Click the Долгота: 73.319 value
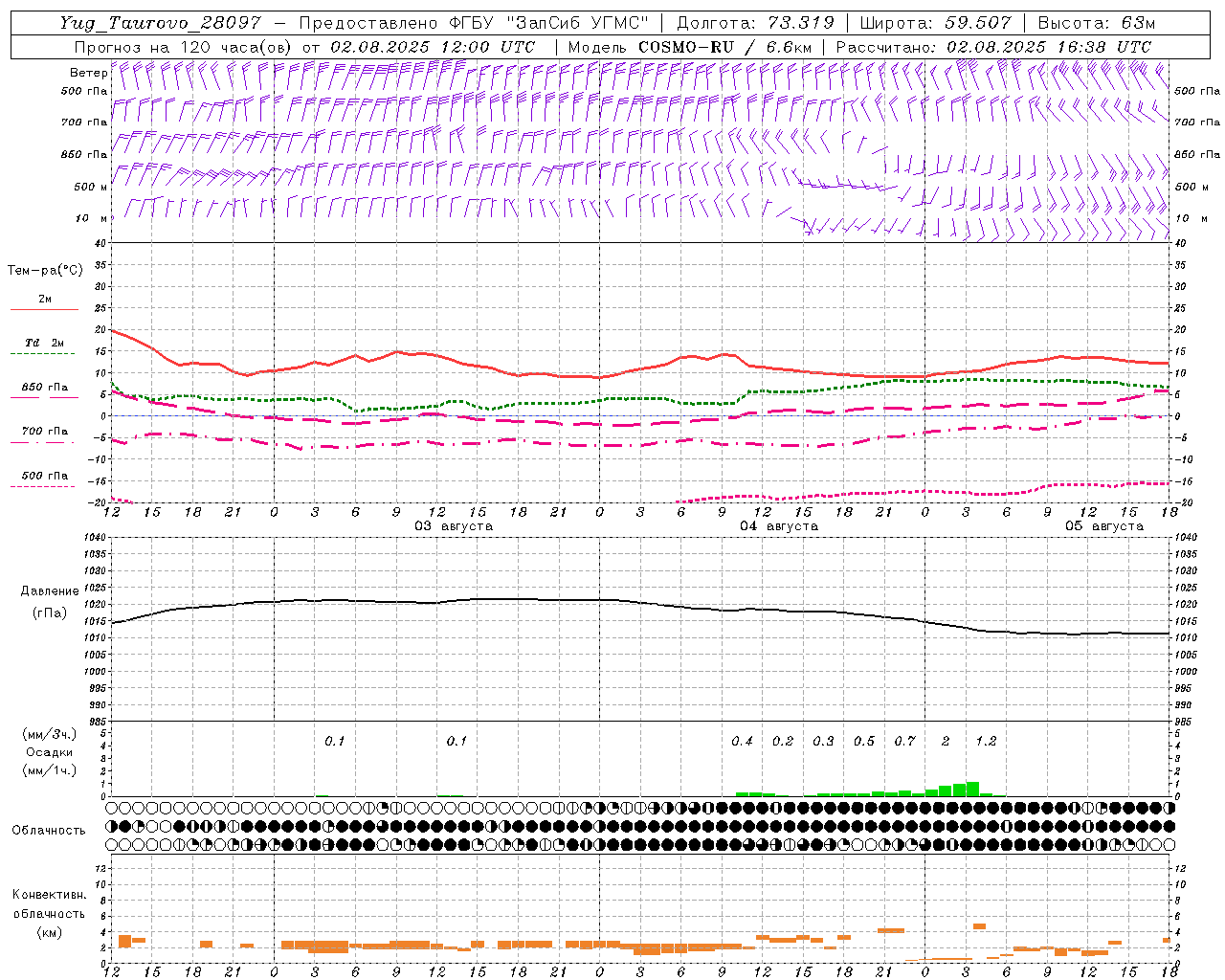The width and height of the screenshot is (1225, 980). click(x=755, y=23)
